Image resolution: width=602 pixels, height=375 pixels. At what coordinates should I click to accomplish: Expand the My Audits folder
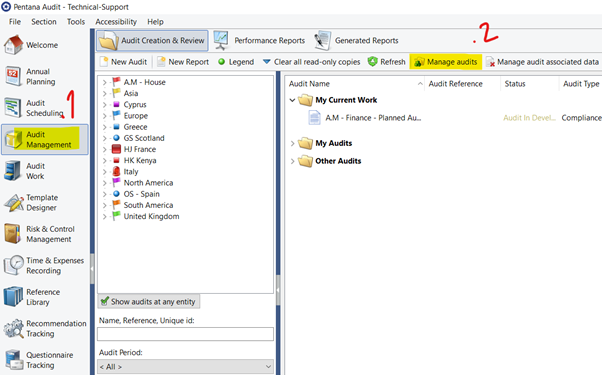[292, 143]
